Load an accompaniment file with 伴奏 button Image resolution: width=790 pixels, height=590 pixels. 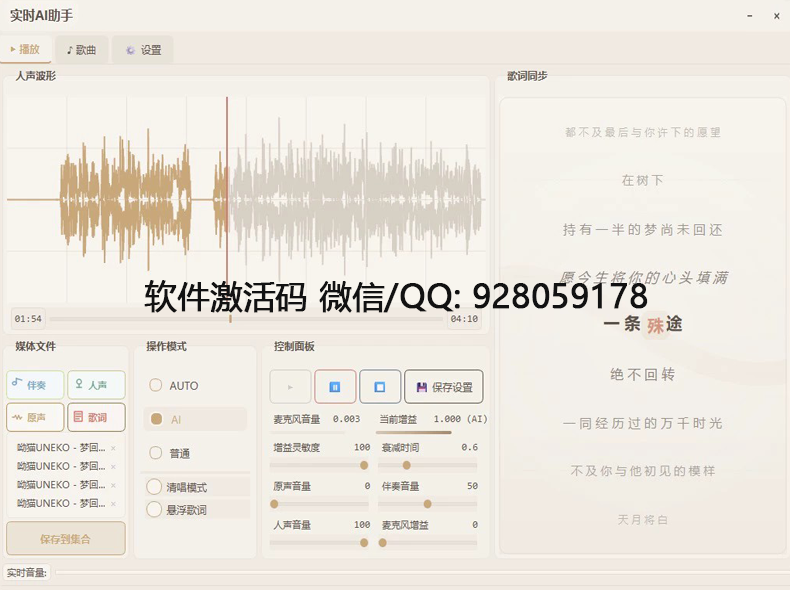coord(35,385)
